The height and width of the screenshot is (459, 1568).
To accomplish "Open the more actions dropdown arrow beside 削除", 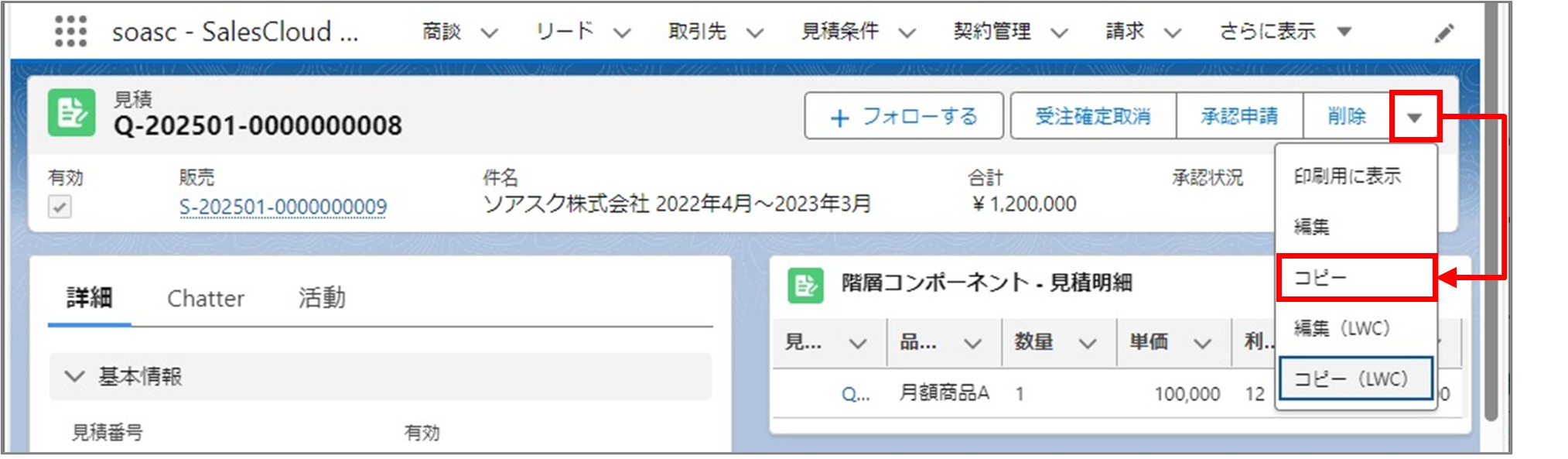I will 1415,118.
